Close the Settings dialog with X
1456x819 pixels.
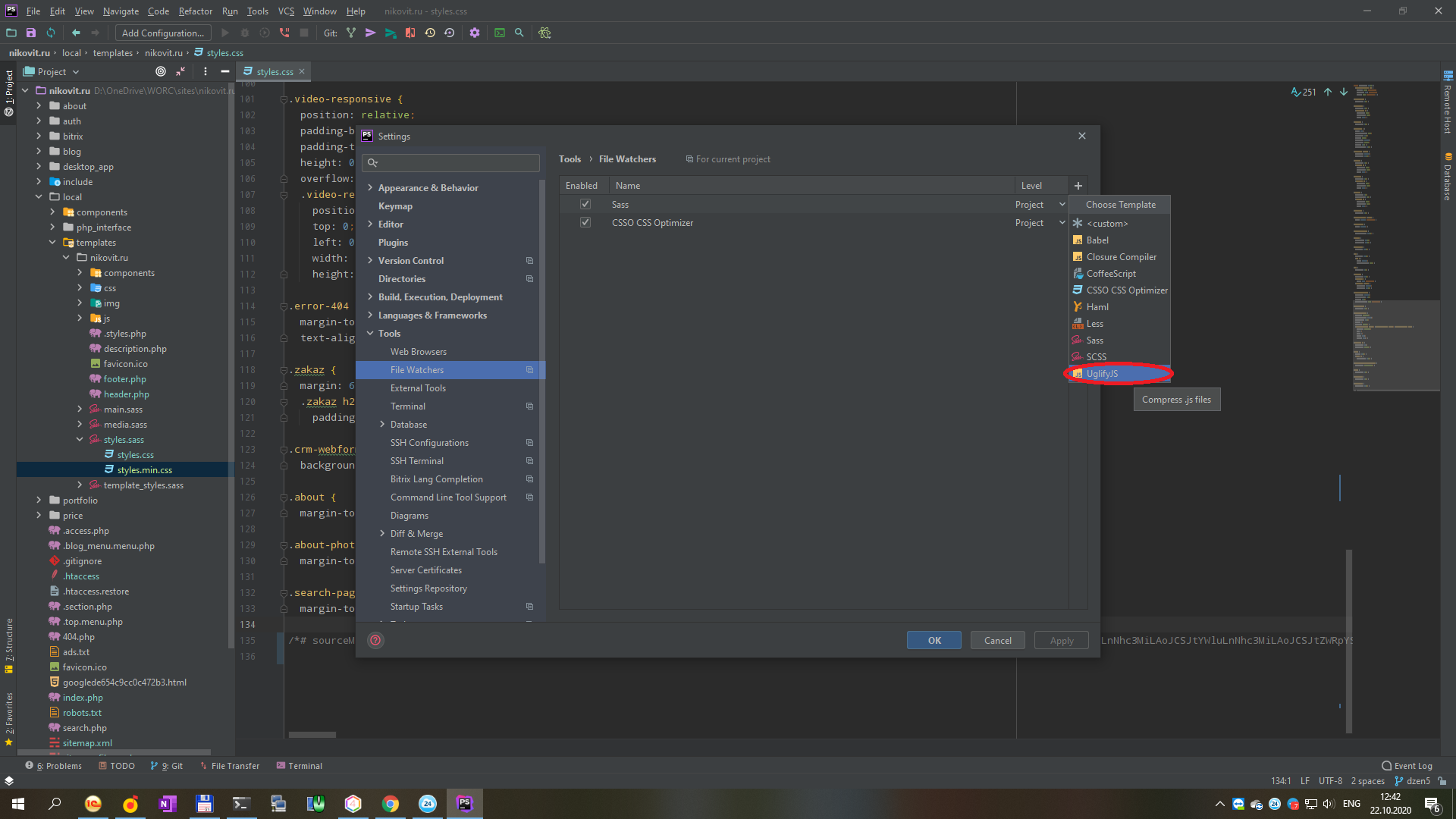pos(1082,136)
